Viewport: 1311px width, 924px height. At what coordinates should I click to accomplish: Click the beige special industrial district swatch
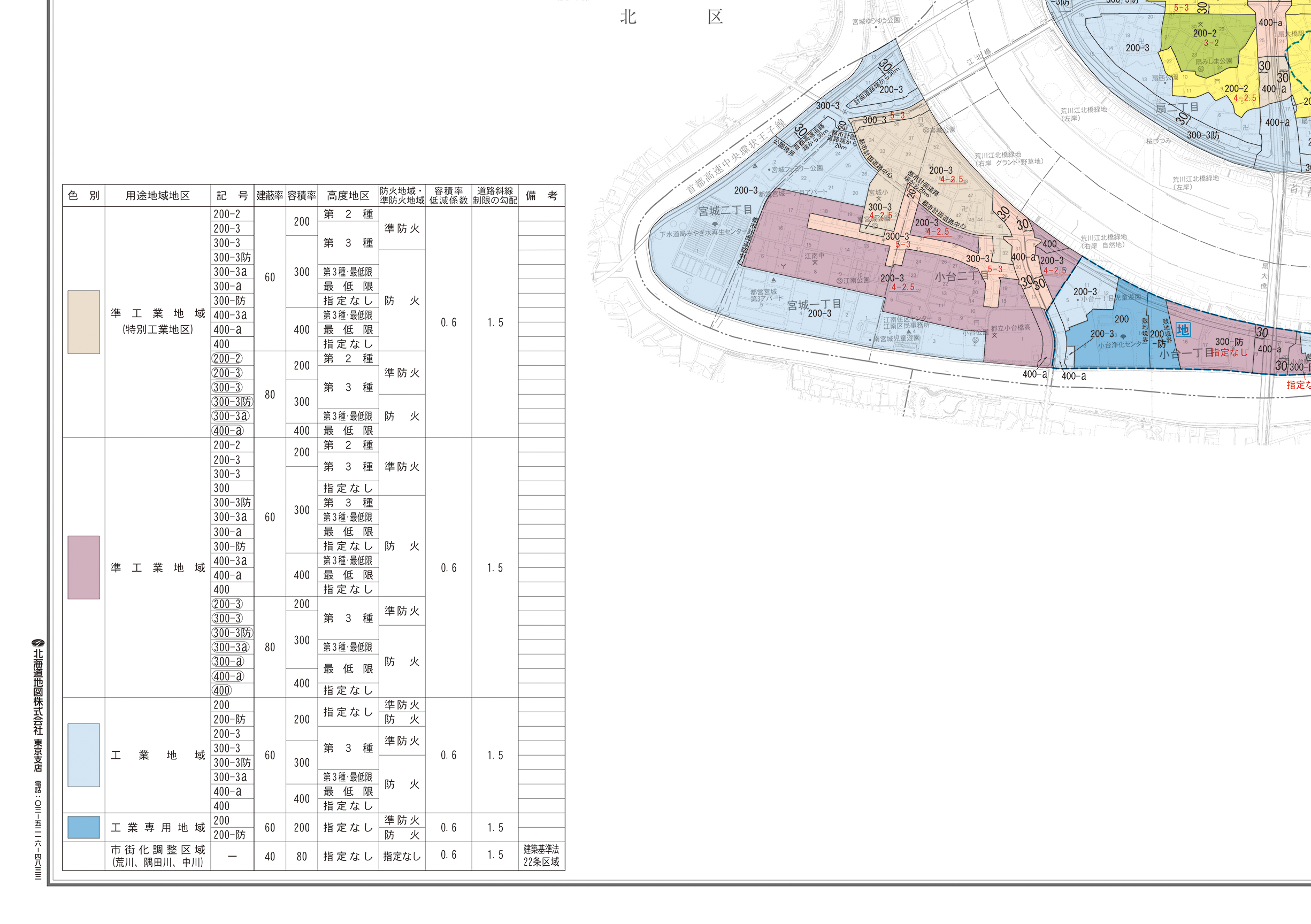click(x=83, y=322)
